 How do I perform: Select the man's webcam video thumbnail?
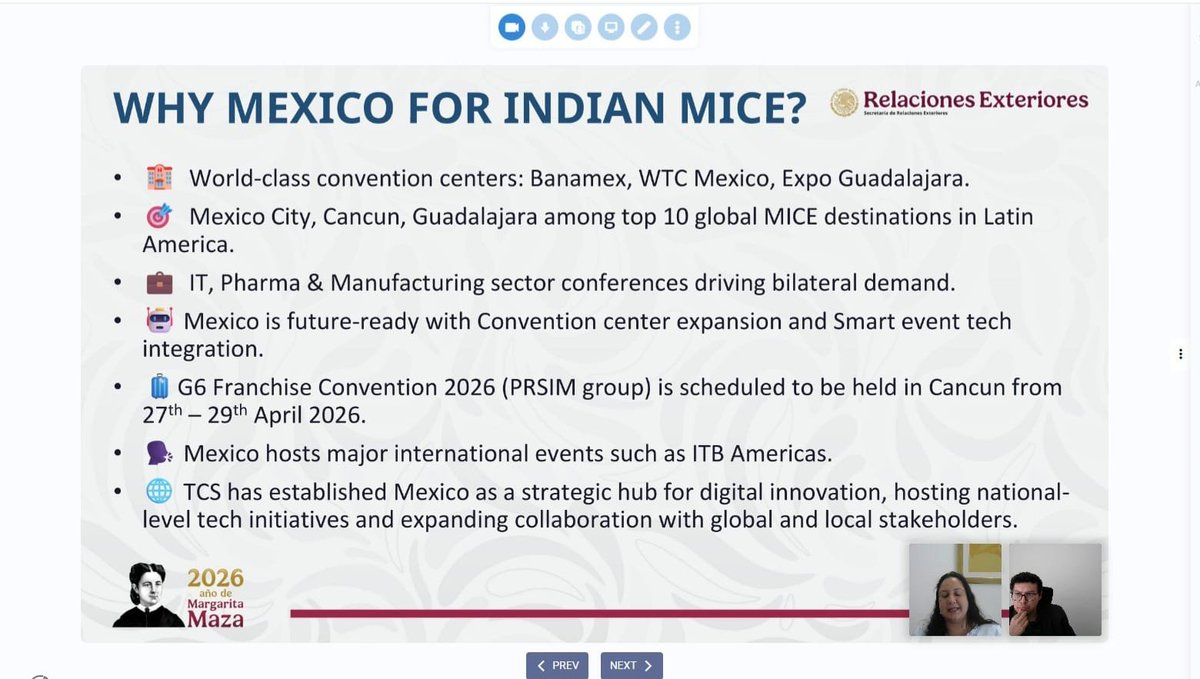[1055, 590]
